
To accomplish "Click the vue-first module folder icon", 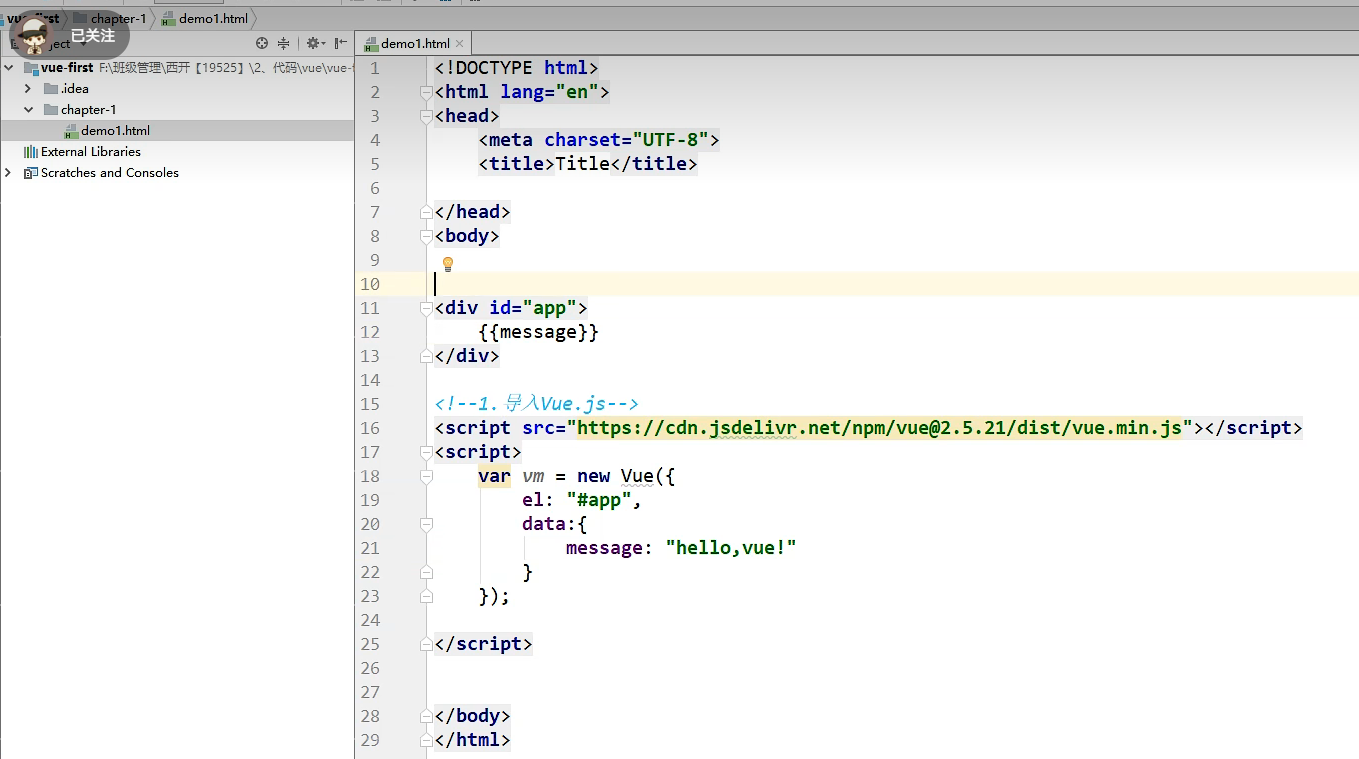I will pyautogui.click(x=31, y=68).
